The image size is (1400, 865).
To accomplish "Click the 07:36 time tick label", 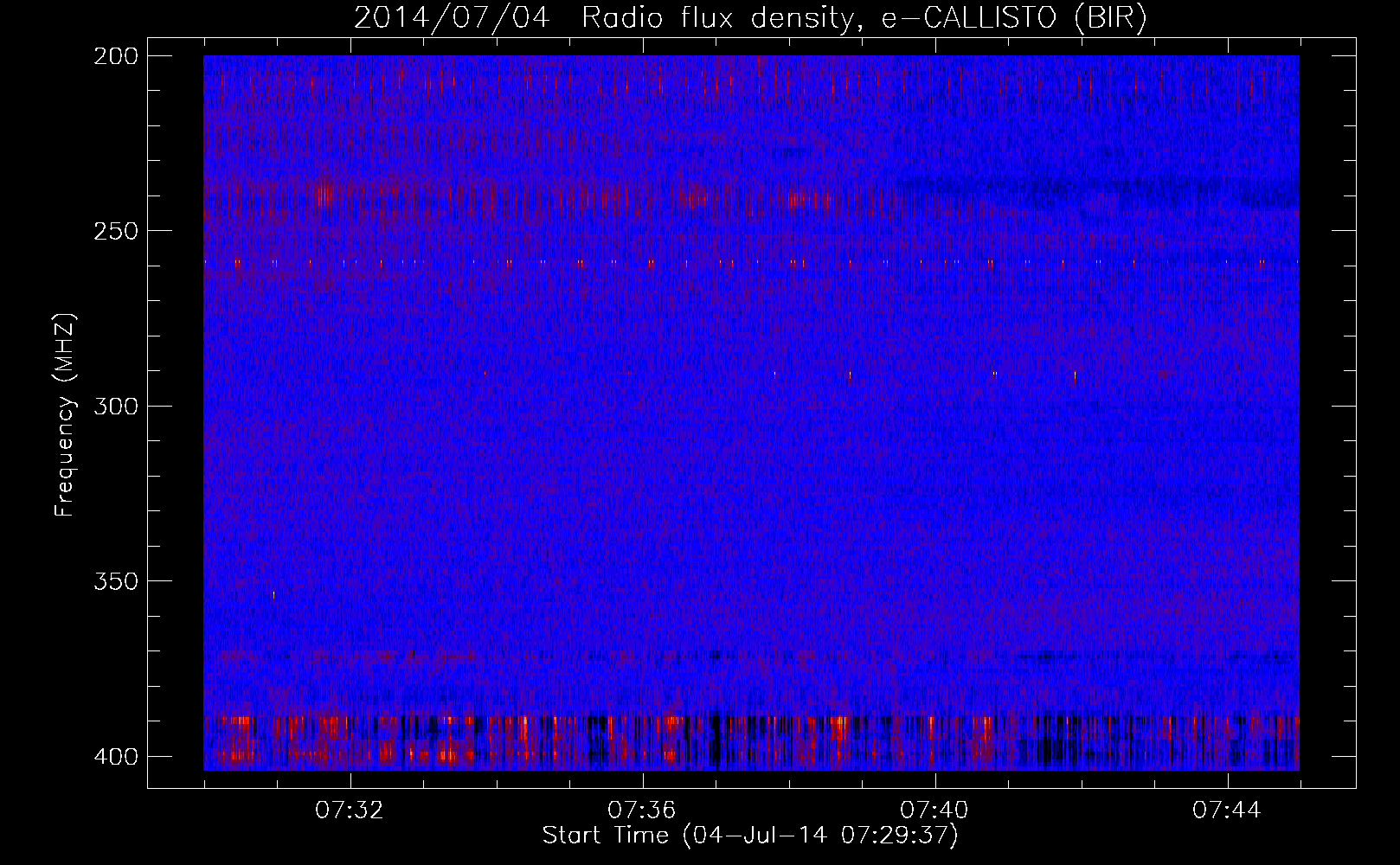I will (641, 811).
